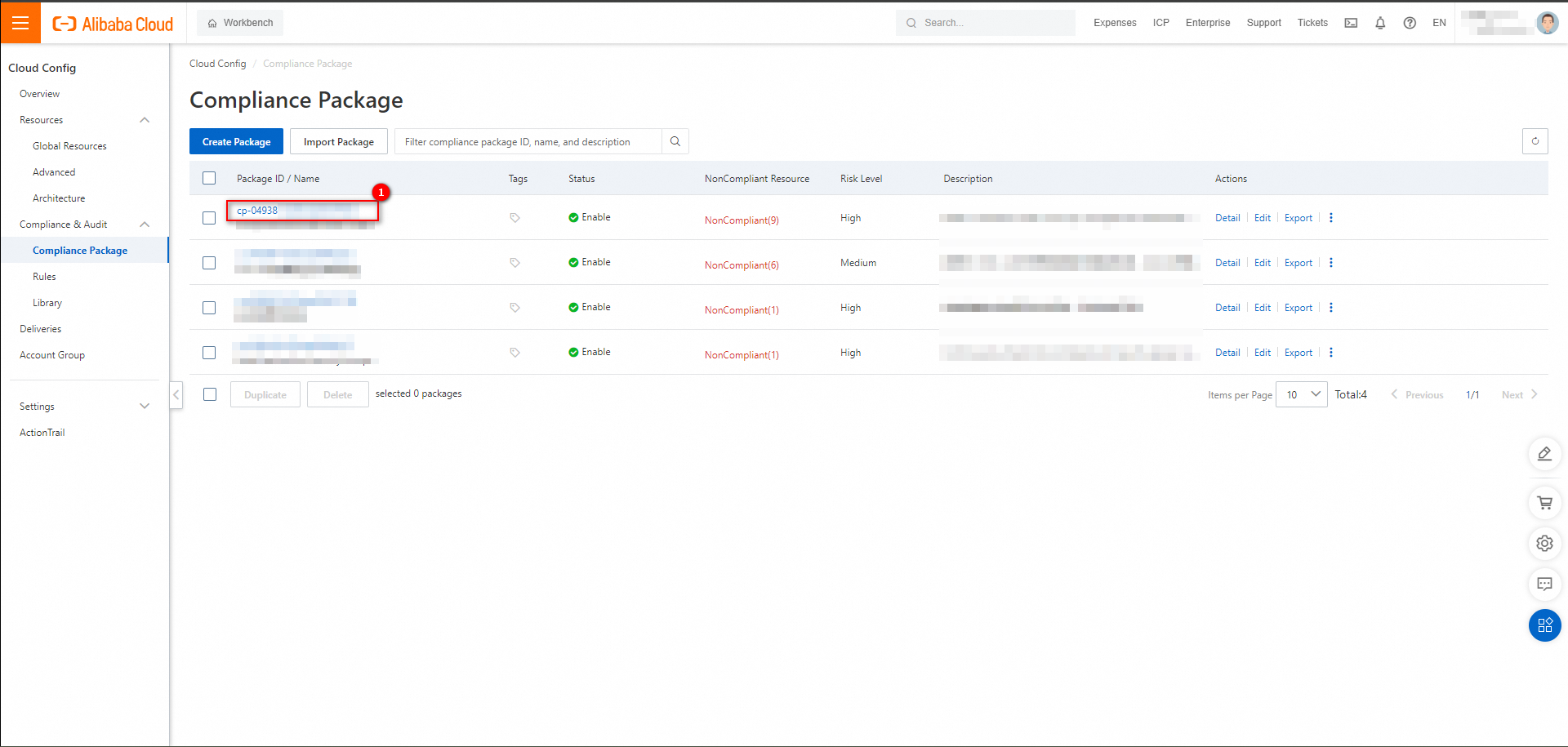Open the notifications bell

click(1380, 23)
